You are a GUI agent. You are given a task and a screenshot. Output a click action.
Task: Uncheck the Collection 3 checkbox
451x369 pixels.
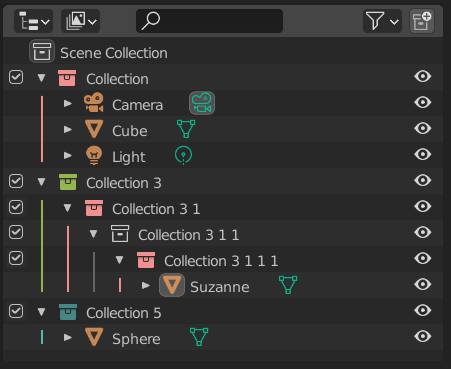pyautogui.click(x=16, y=181)
